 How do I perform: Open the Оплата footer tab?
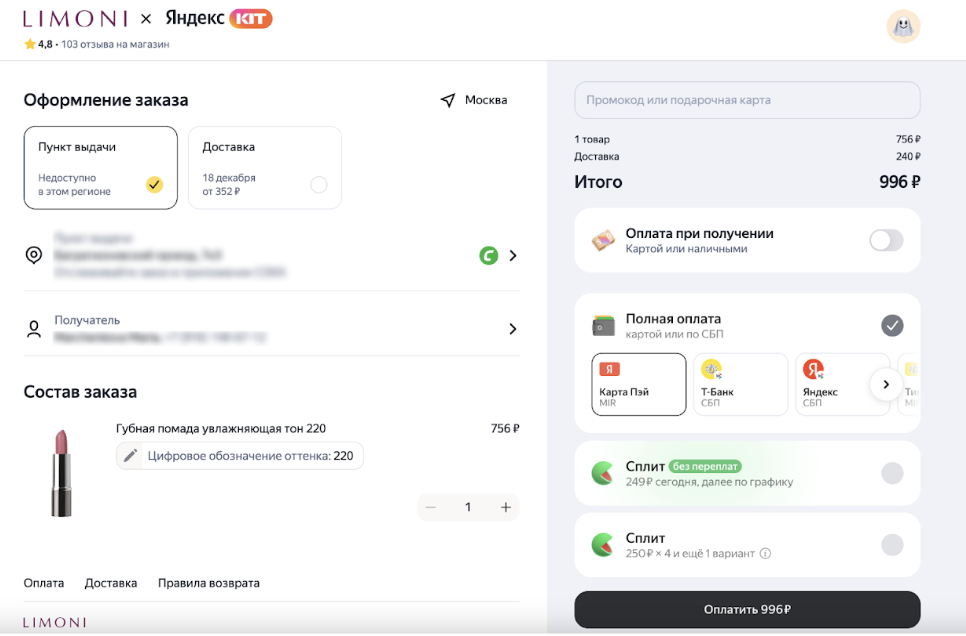[44, 583]
